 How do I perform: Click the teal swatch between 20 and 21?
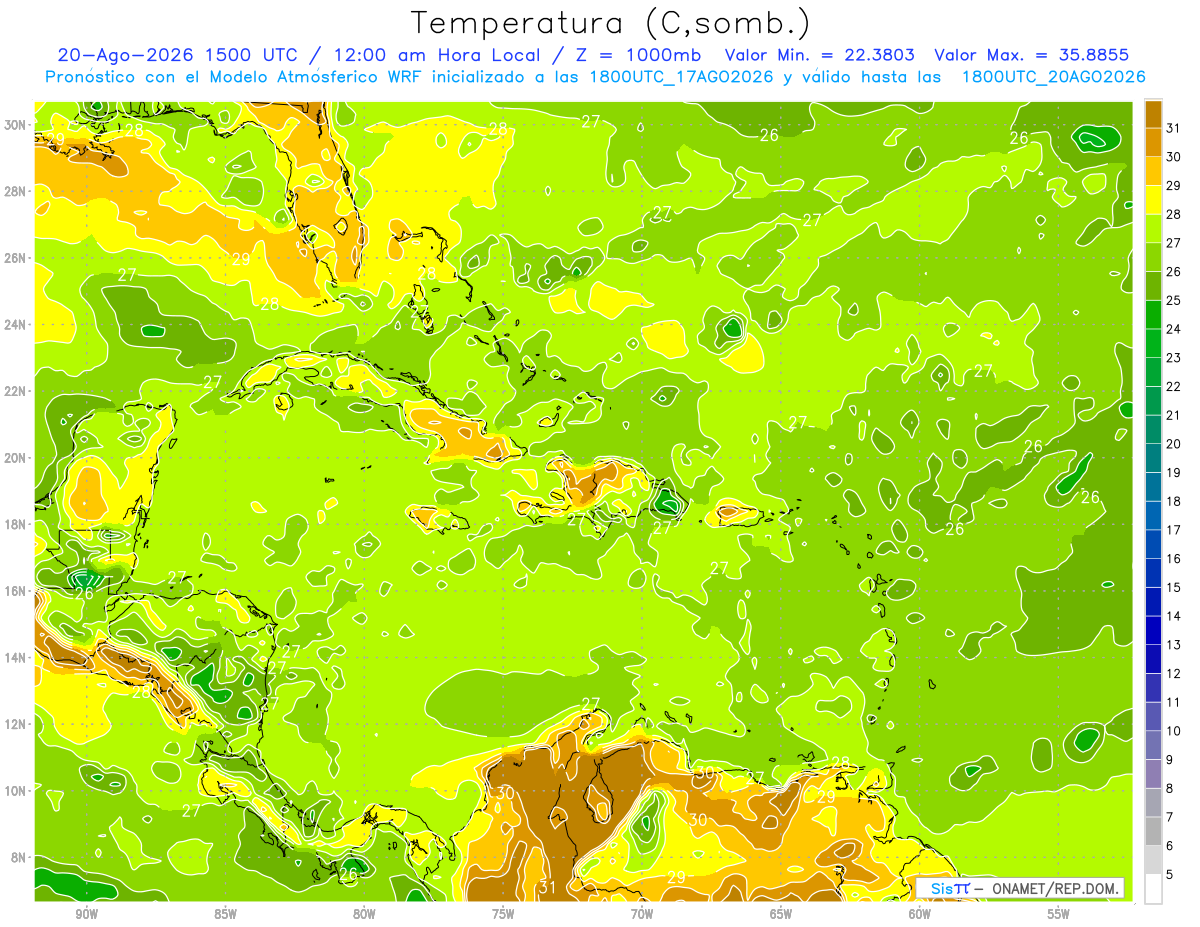(x=1153, y=429)
